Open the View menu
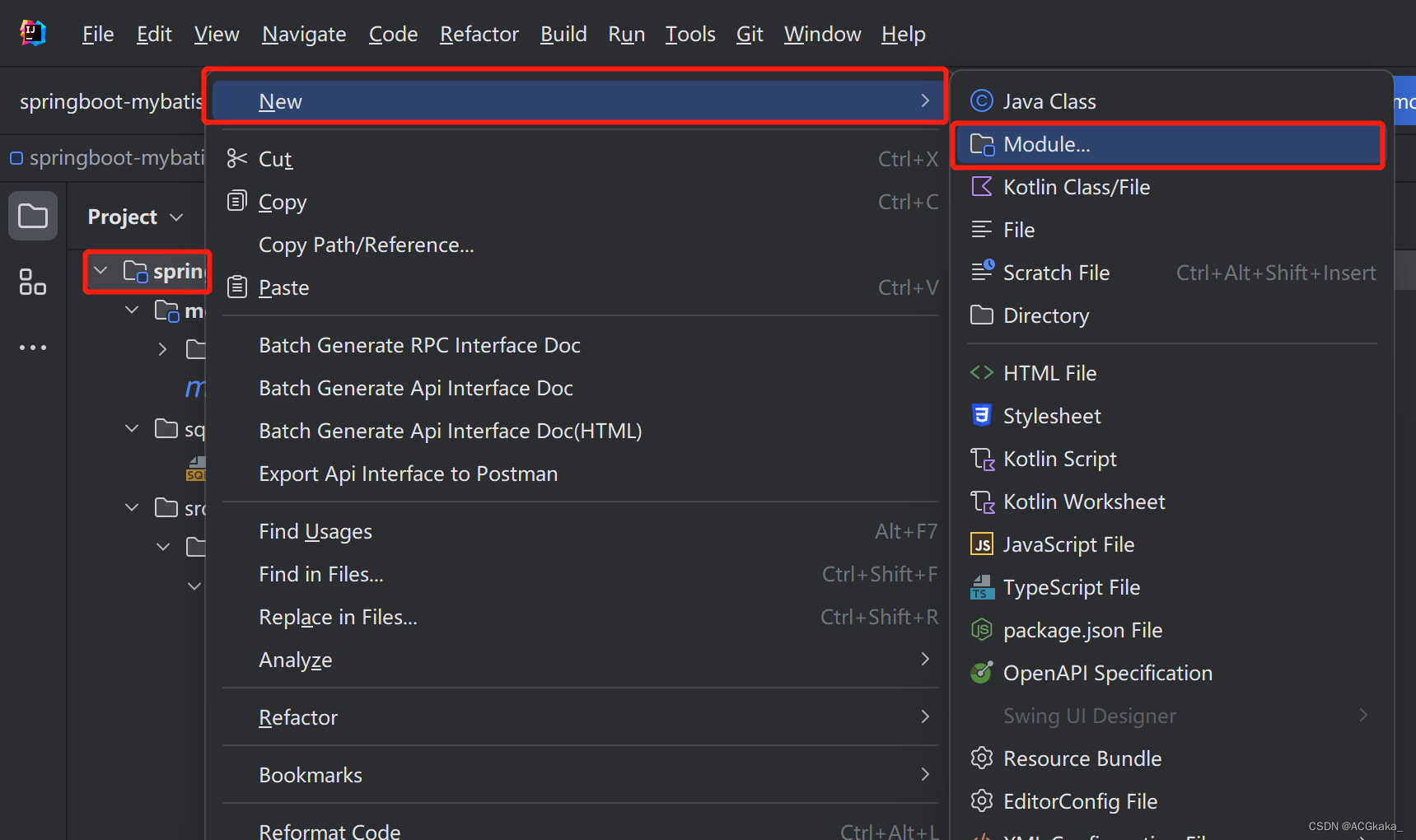1416x840 pixels. point(217,34)
